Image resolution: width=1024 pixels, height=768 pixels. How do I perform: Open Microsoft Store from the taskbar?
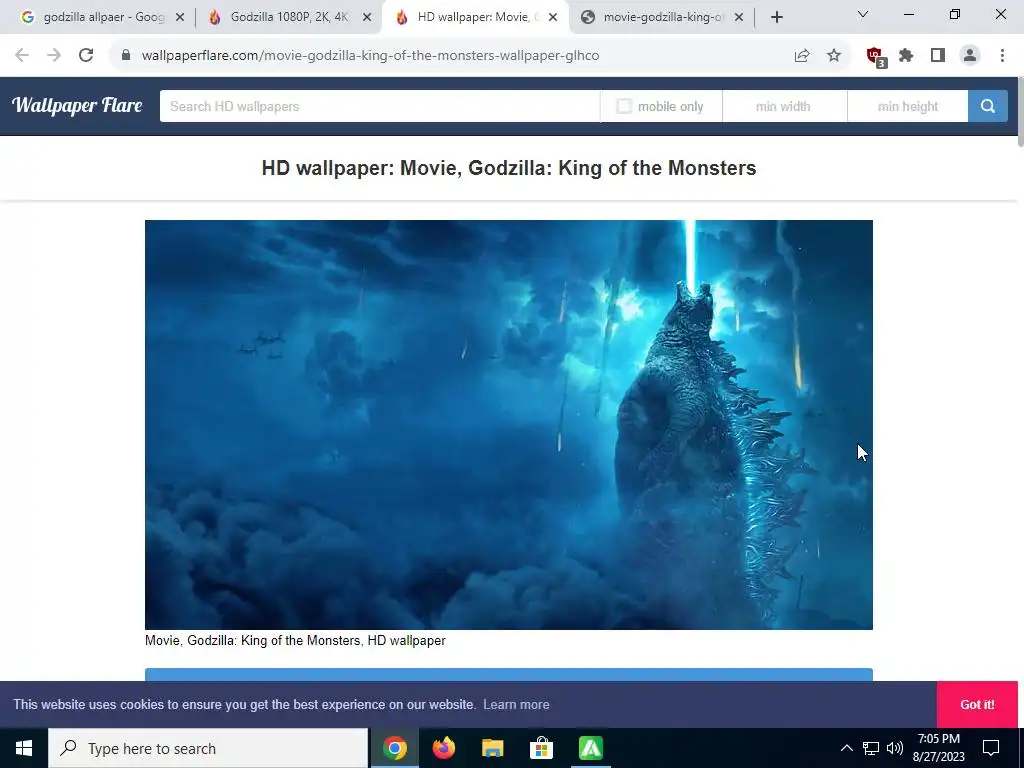tap(541, 748)
